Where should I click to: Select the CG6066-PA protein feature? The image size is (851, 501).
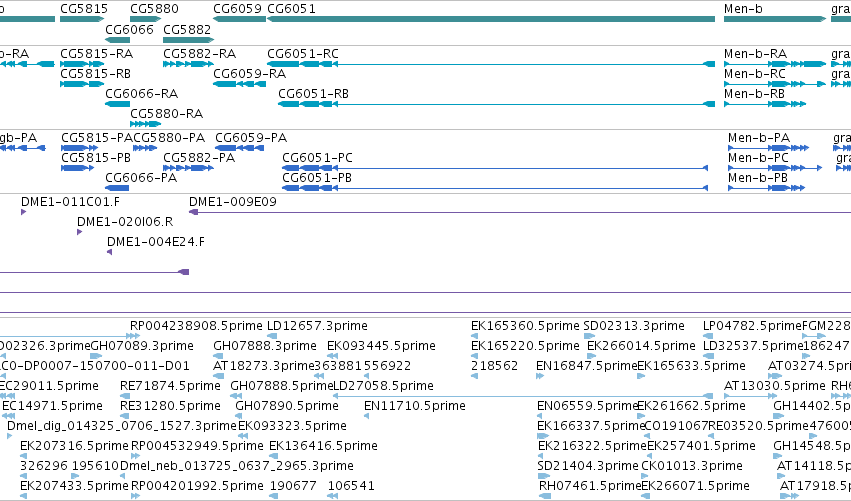[117, 188]
